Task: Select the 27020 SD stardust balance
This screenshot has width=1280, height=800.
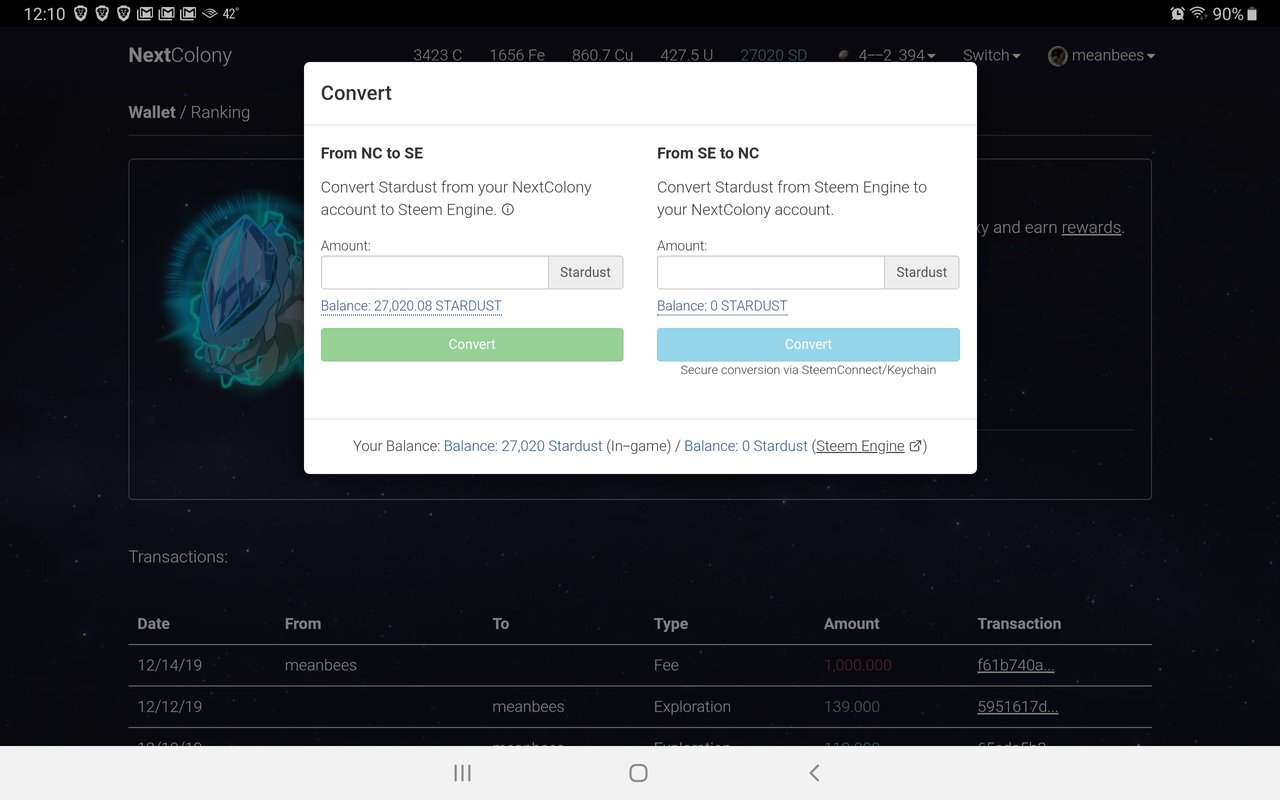Action: pos(773,55)
